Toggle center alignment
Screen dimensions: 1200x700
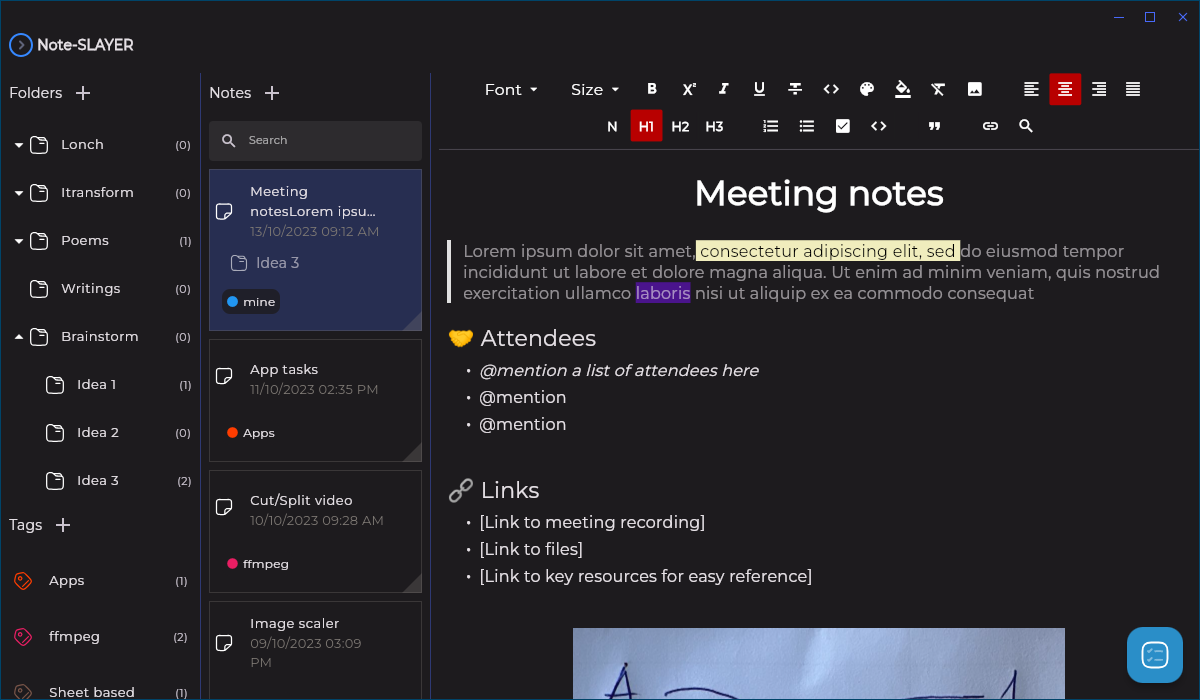click(1065, 89)
